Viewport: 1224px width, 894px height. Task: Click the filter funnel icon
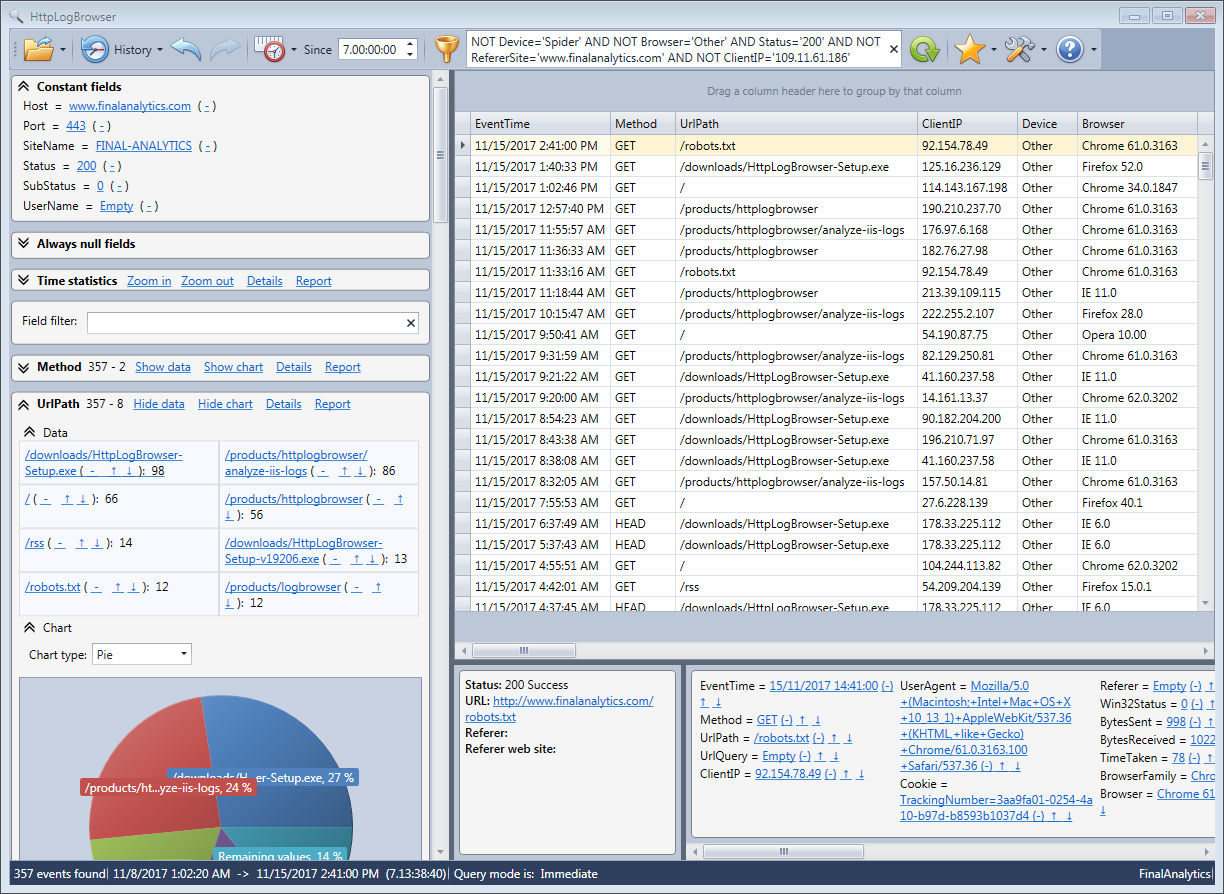pyautogui.click(x=446, y=49)
